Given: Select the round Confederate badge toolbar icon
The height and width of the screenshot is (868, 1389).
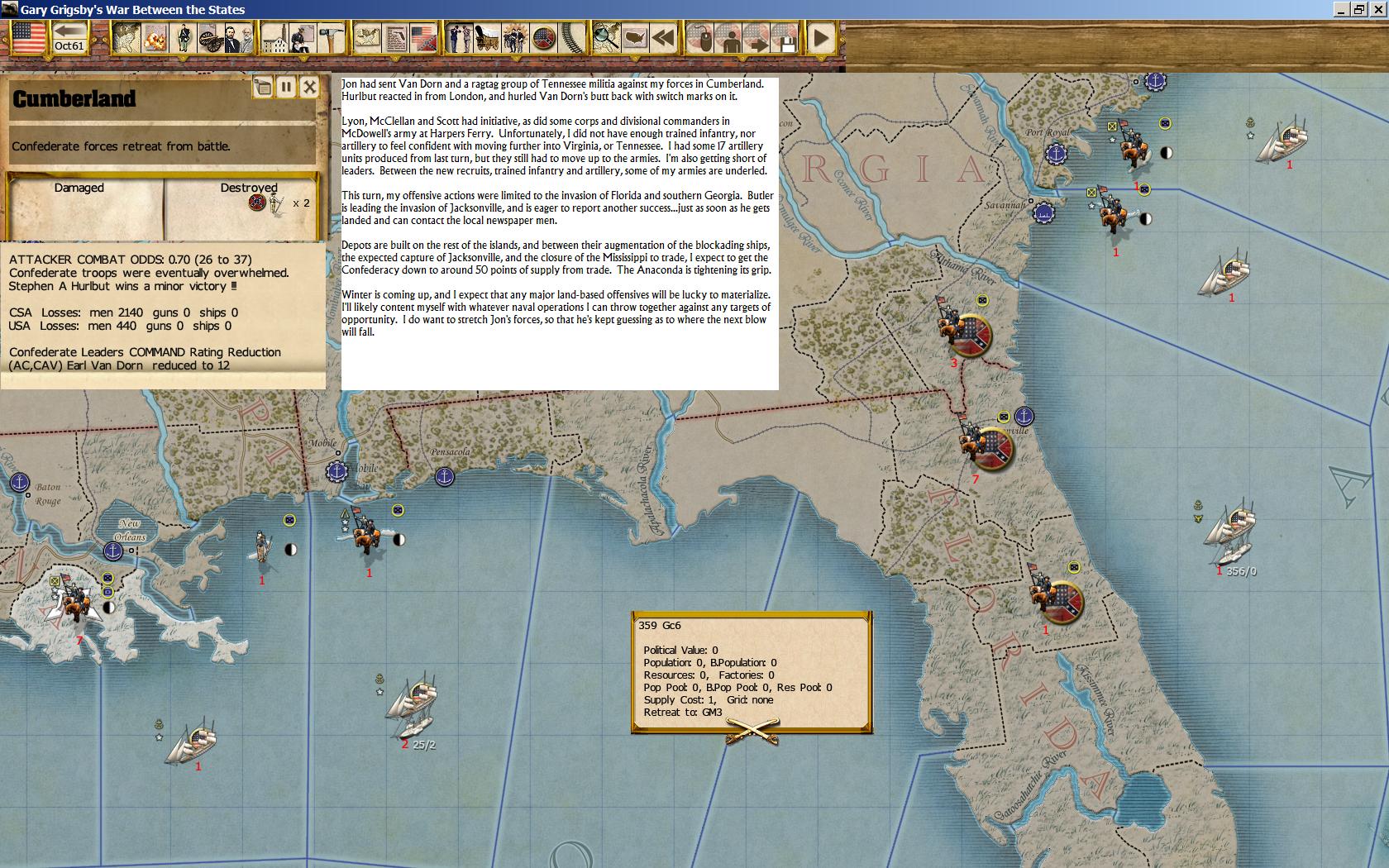Looking at the screenshot, I should point(543,38).
